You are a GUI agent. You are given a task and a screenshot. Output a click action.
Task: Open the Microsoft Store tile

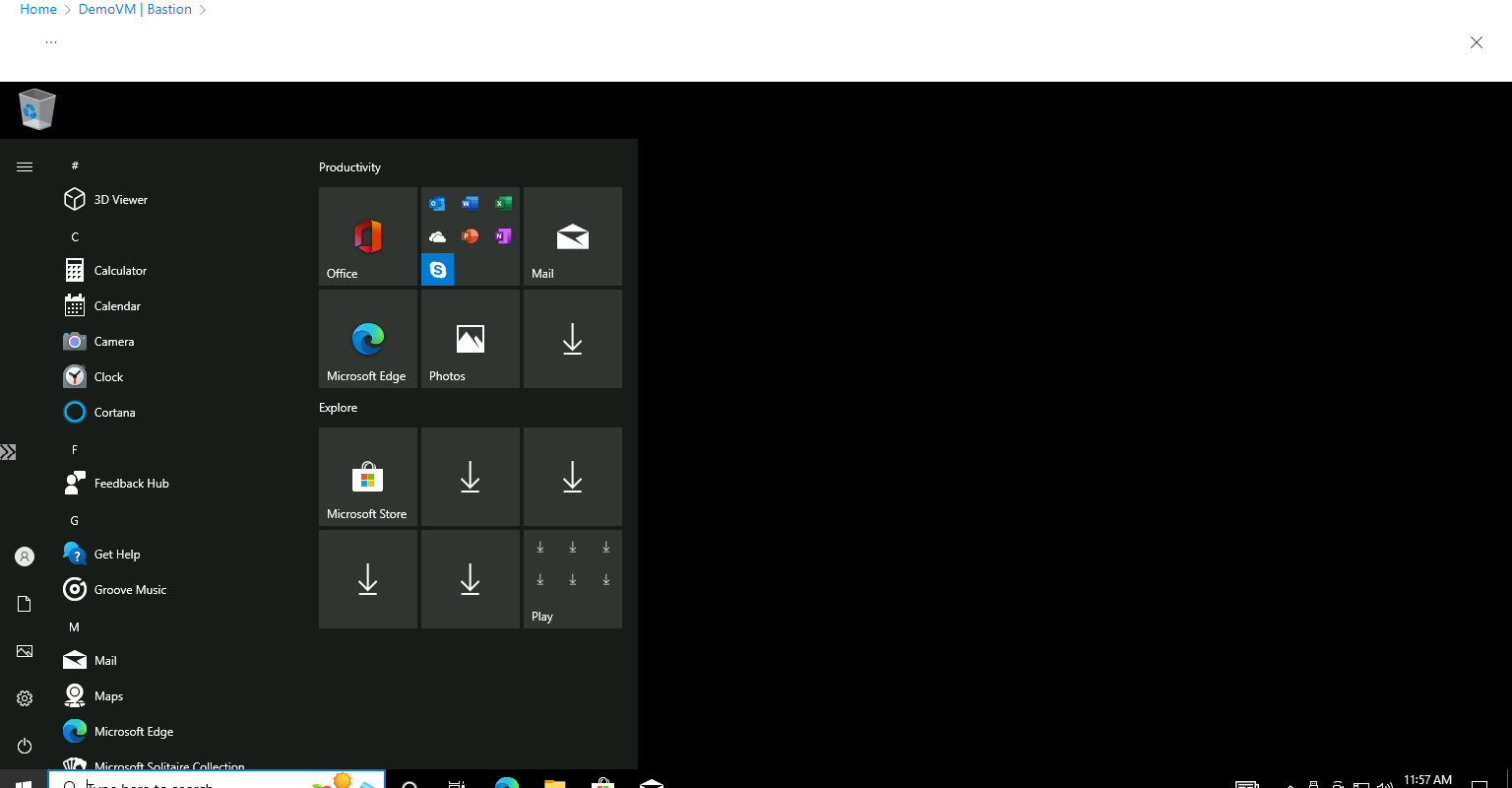click(368, 477)
